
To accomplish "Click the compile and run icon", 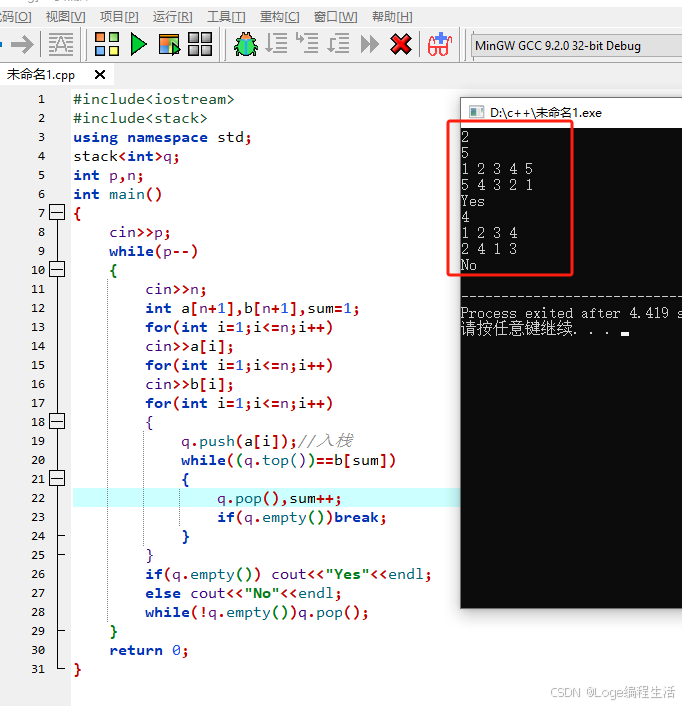I will pos(169,44).
